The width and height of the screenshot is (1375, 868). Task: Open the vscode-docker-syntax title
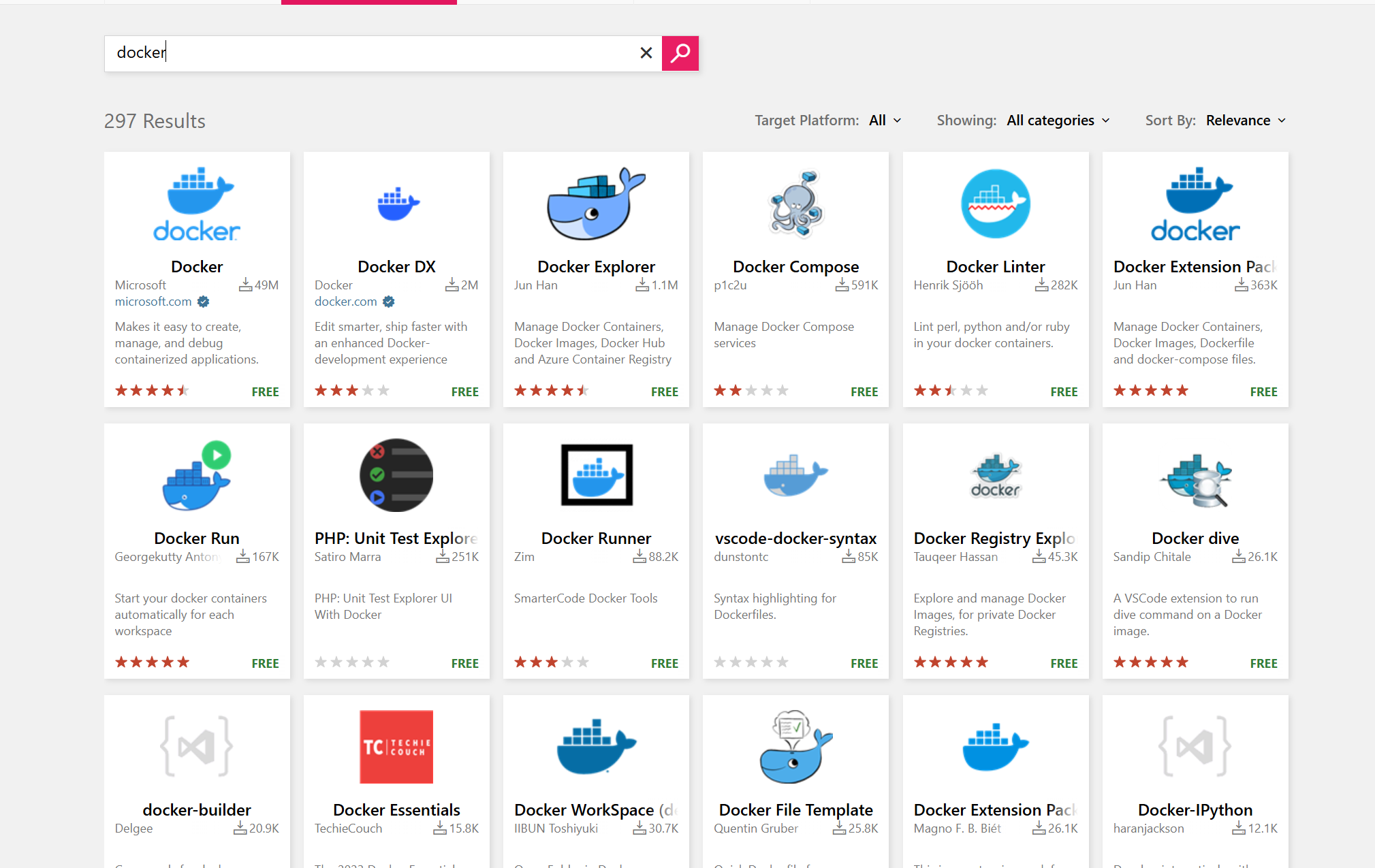click(795, 538)
